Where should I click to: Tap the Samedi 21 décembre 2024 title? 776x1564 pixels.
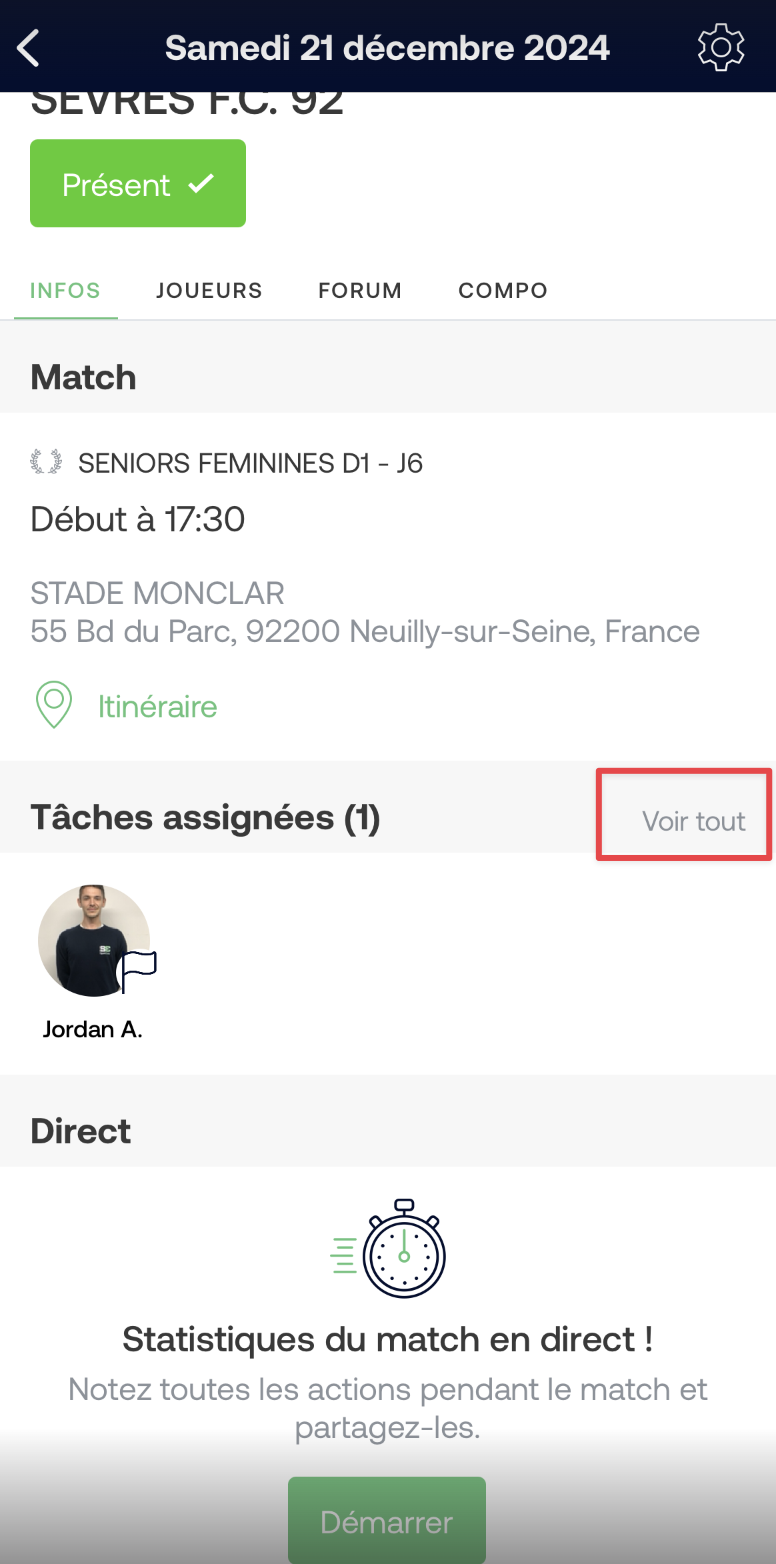click(387, 47)
